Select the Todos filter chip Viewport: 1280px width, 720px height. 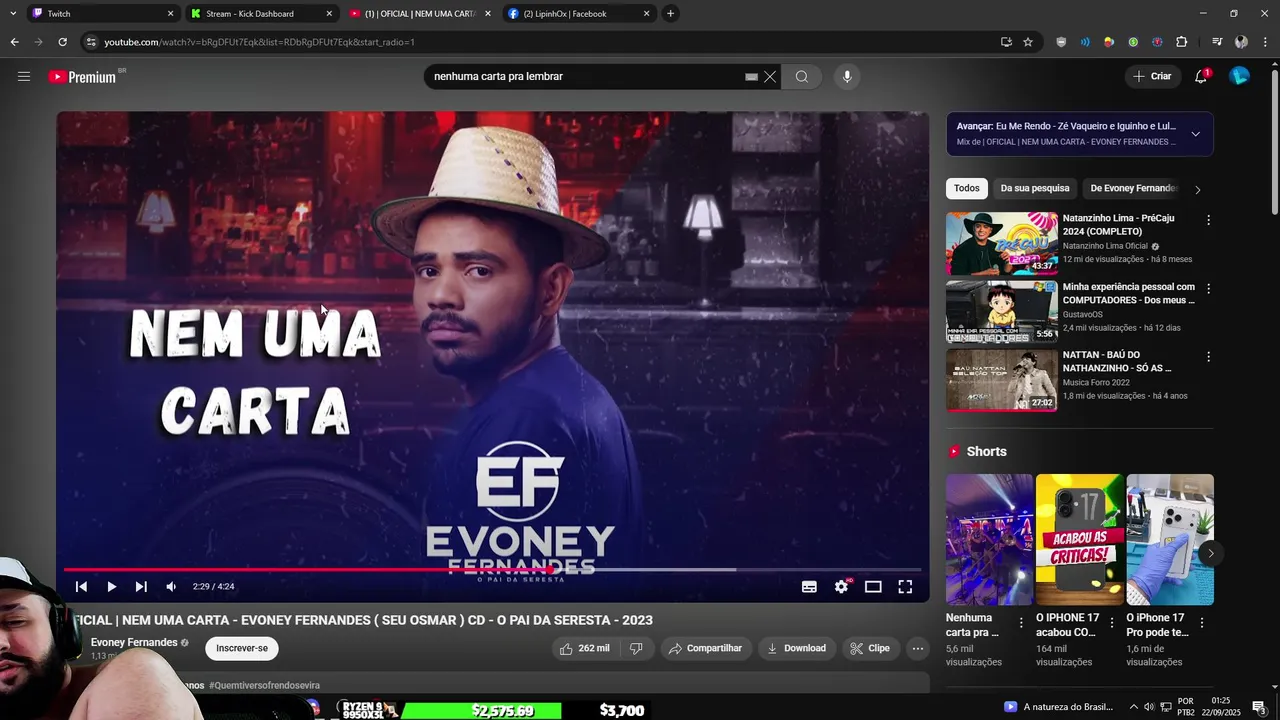click(x=966, y=188)
